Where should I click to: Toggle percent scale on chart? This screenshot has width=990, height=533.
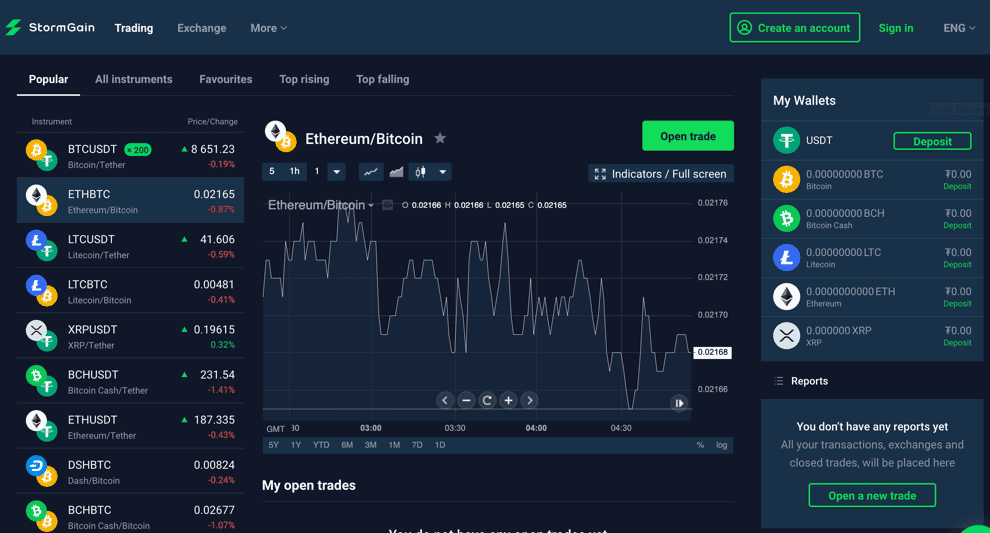[x=700, y=445]
